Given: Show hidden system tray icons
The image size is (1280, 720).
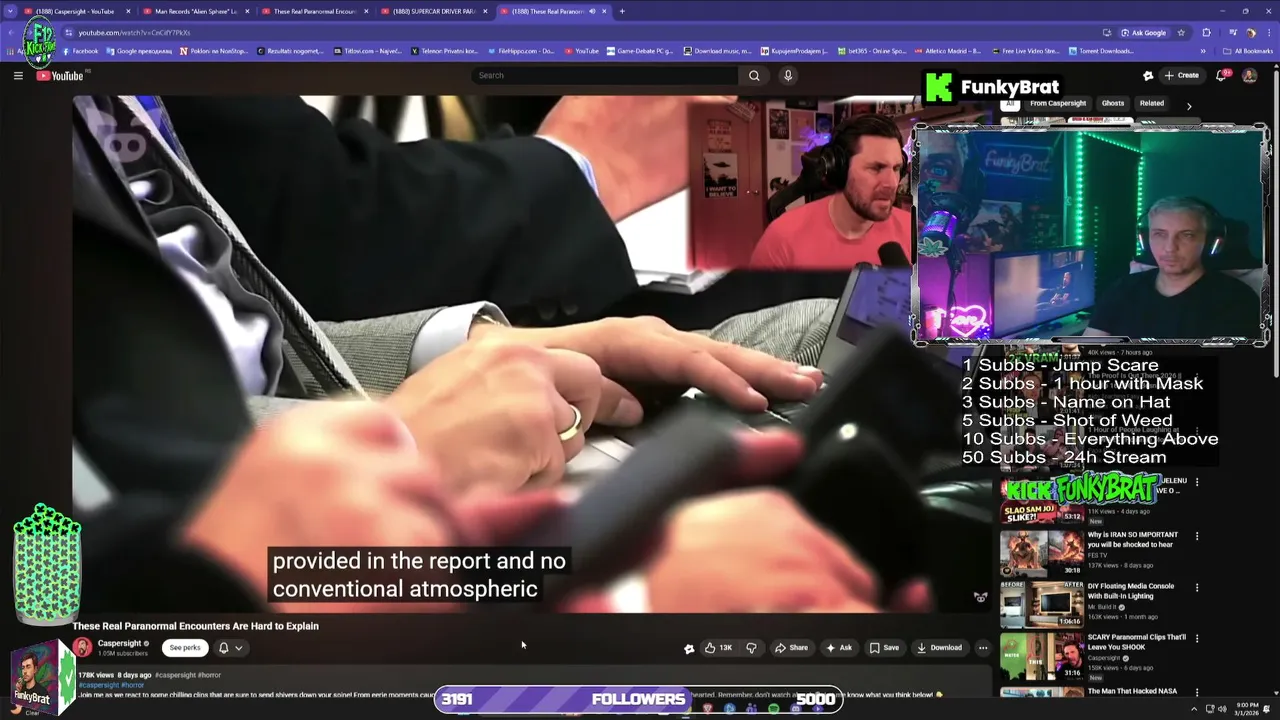Looking at the screenshot, I should coord(1194,709).
